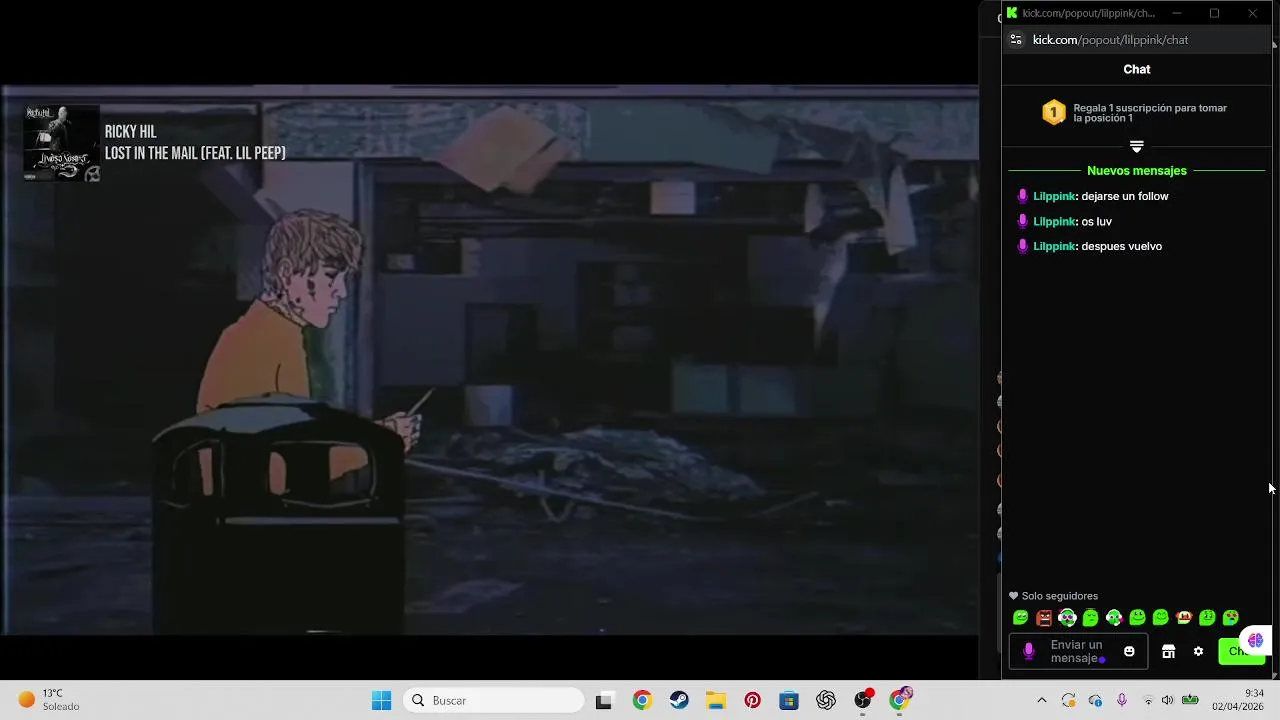
Task: Click the first Chrome taskbar icon
Action: coord(642,700)
